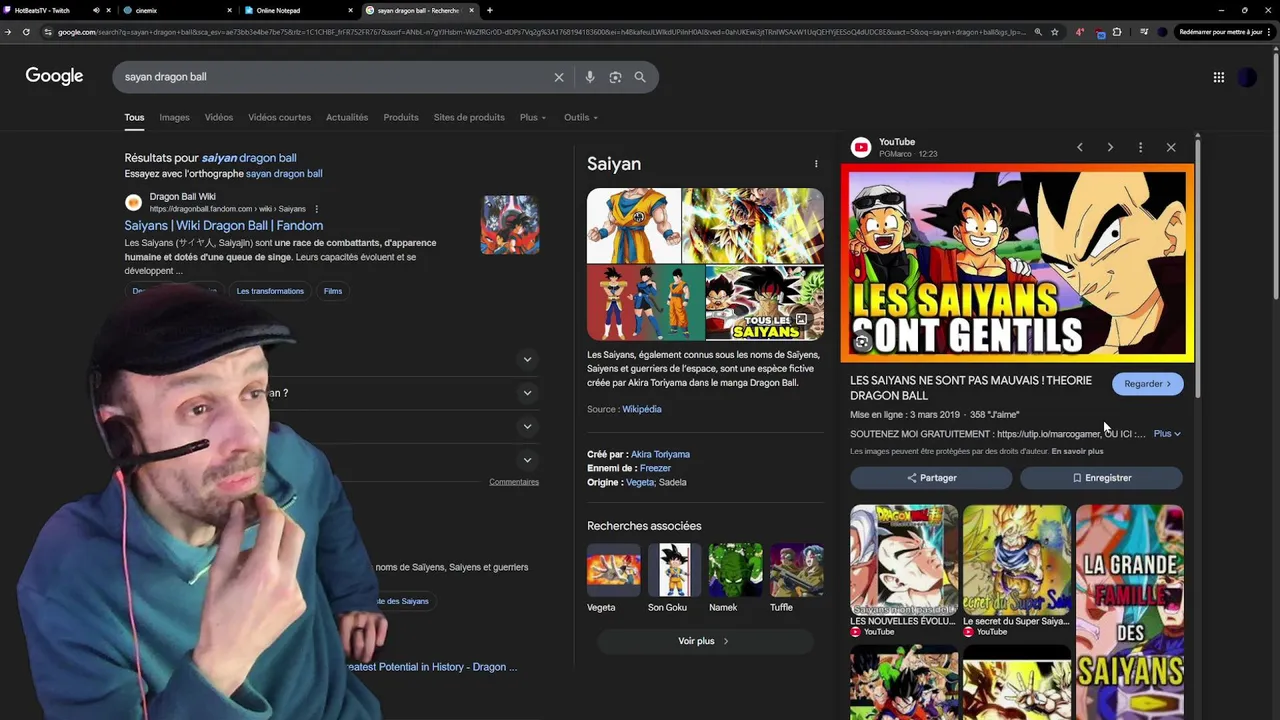Clear the search box with the X icon
The height and width of the screenshot is (720, 1280).
pyautogui.click(x=559, y=77)
